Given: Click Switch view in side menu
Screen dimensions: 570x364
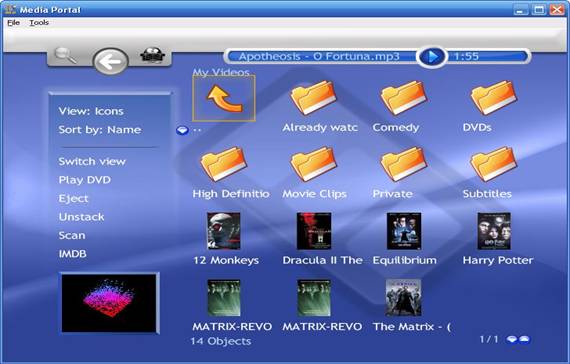Looking at the screenshot, I should [x=92, y=161].
